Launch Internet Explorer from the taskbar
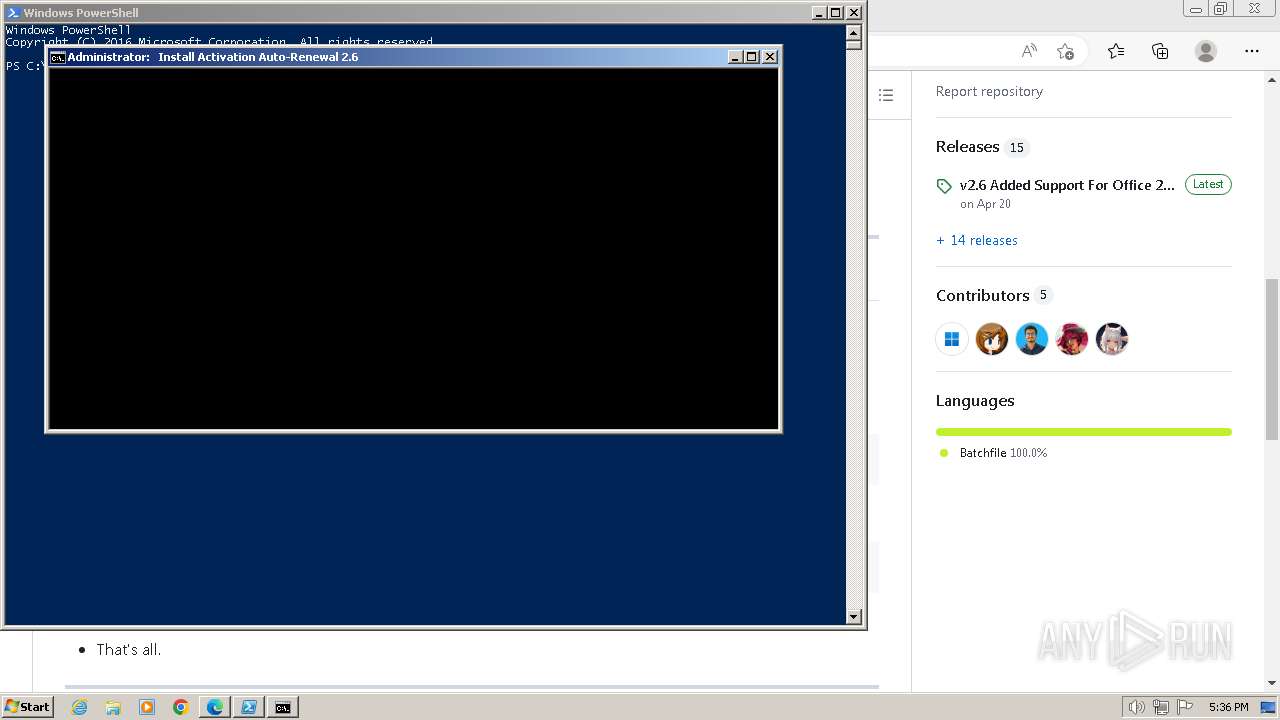1280x720 pixels. [79, 707]
